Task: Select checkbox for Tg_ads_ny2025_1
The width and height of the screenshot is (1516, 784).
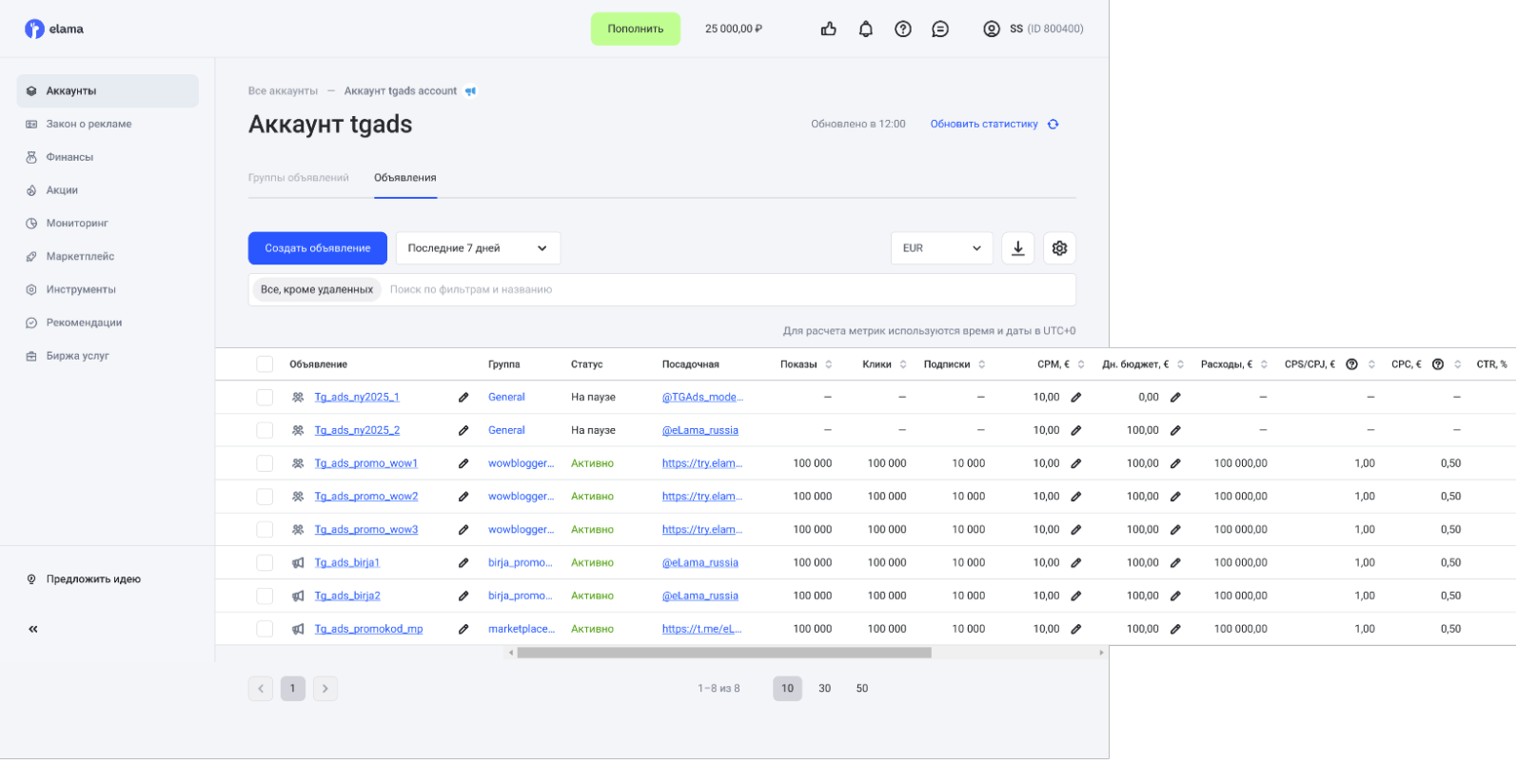Action: [x=265, y=398]
